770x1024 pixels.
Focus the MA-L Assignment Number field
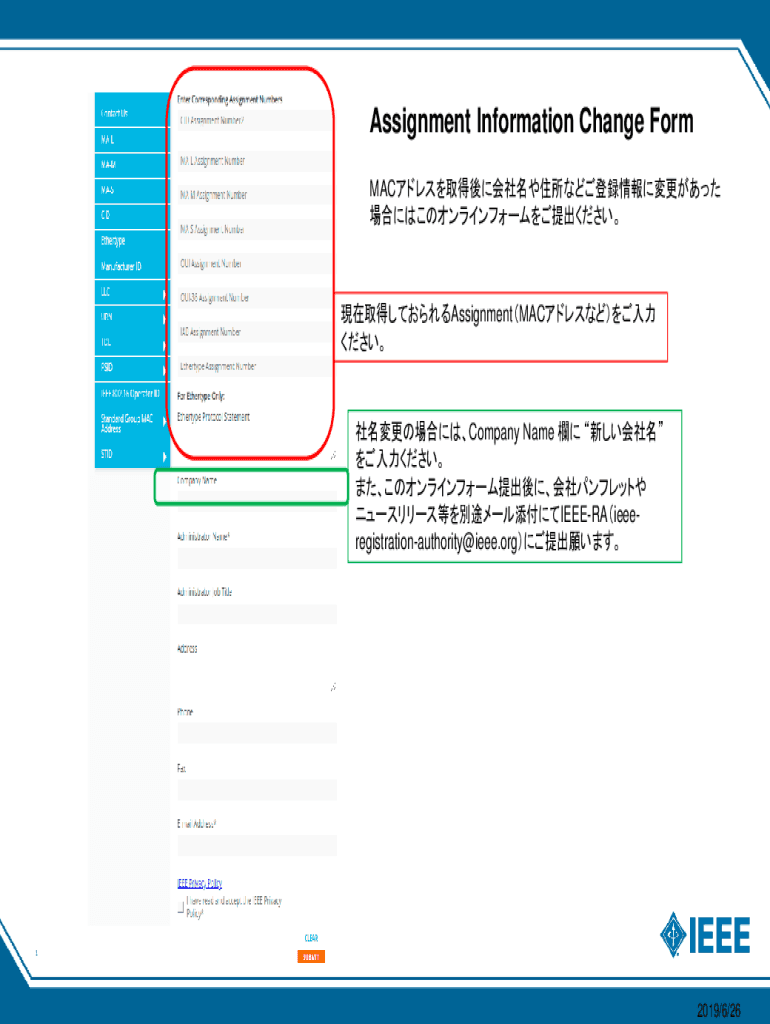(254, 161)
